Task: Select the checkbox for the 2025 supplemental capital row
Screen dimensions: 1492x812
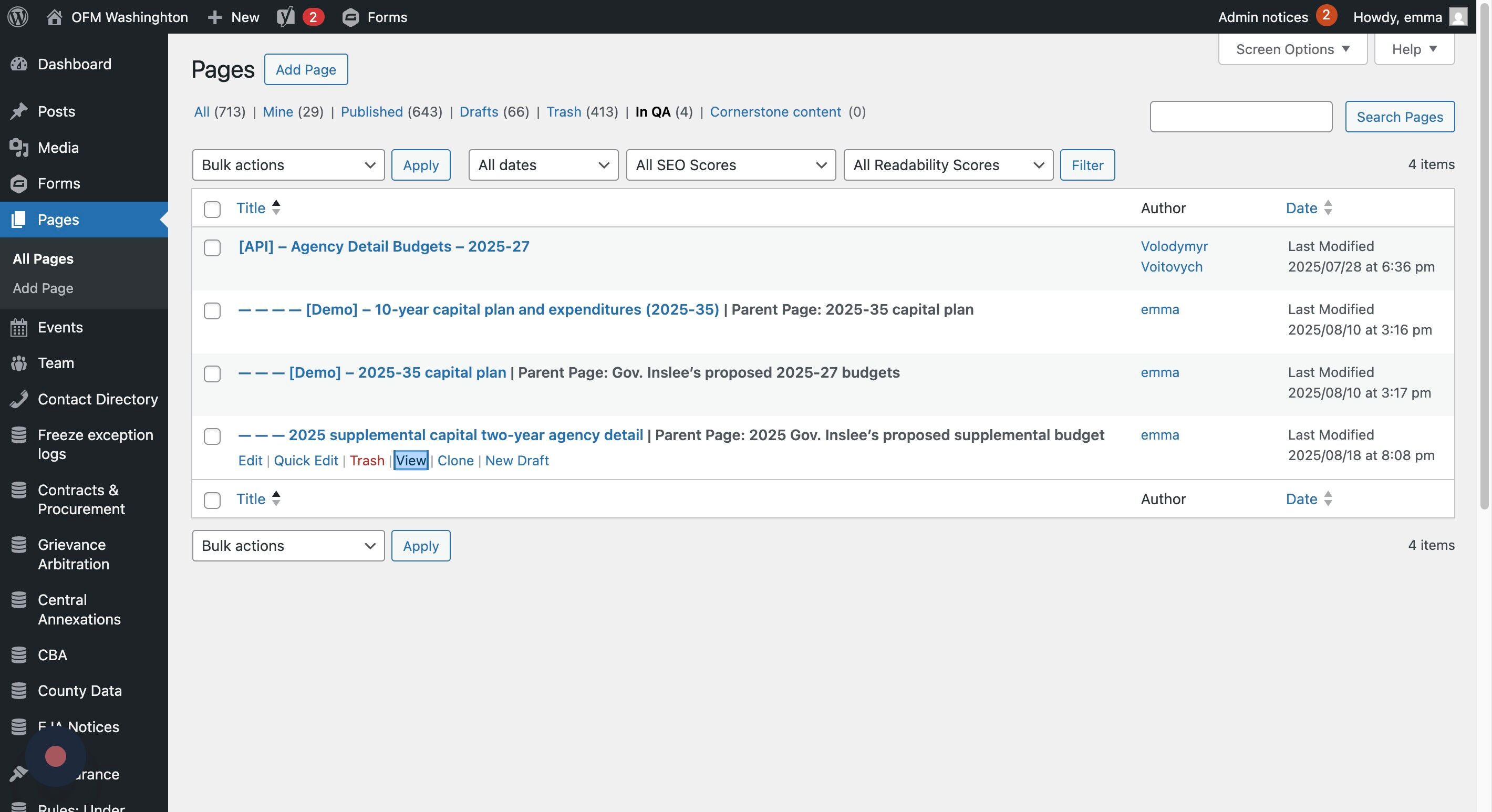Action: coord(212,436)
